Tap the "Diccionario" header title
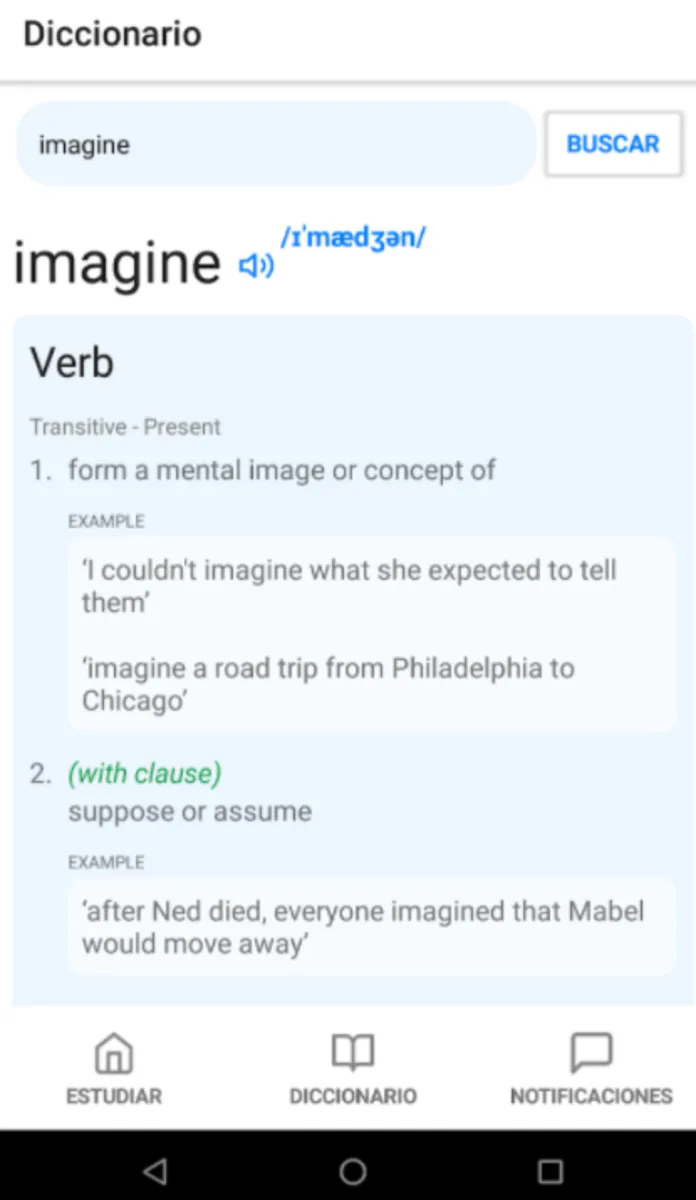 [112, 34]
